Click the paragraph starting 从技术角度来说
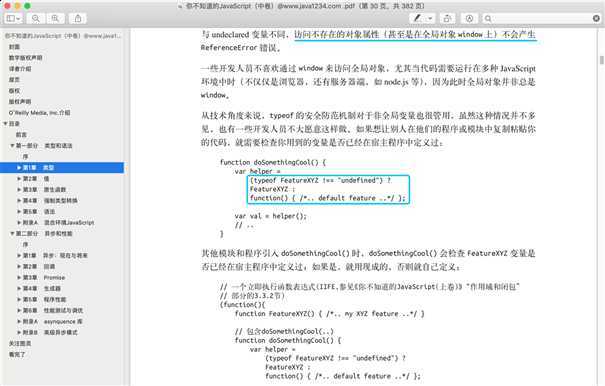Screen dimensions: 605x386 click(368, 129)
